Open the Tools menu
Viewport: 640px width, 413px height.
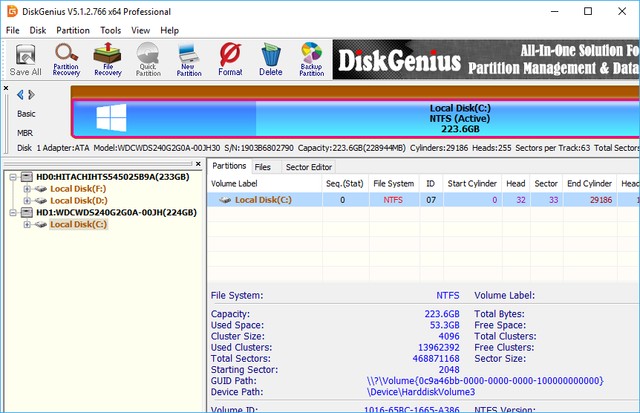click(x=111, y=30)
